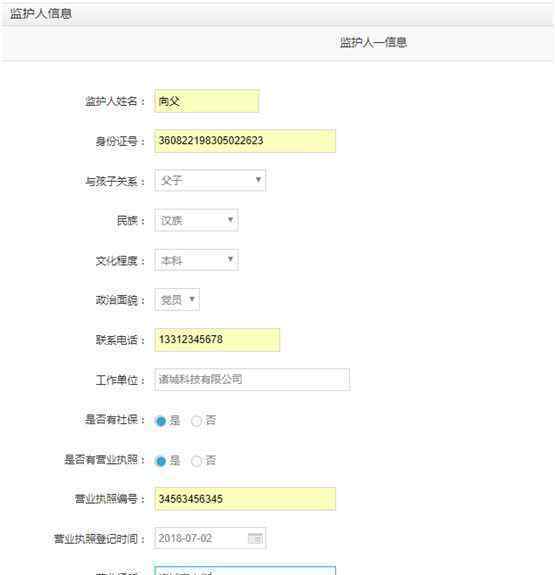Screen dimensions: 555x575
Task: Click the 联系电话 field with 13312345678
Action: point(217,340)
